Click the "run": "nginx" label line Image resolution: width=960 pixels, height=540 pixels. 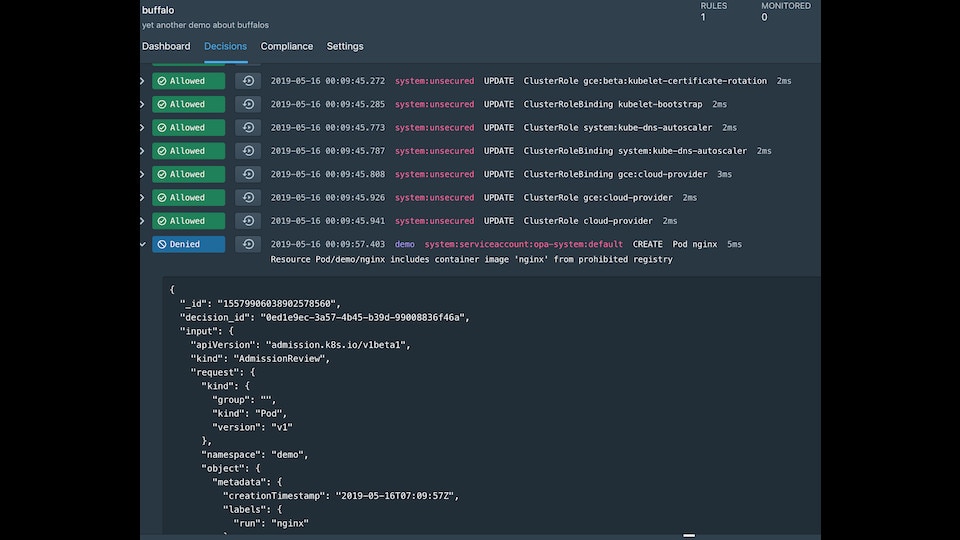coord(271,523)
